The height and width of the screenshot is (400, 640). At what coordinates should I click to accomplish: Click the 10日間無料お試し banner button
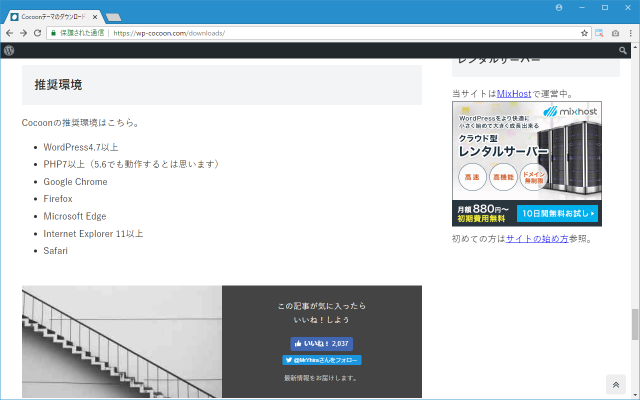pyautogui.click(x=557, y=213)
